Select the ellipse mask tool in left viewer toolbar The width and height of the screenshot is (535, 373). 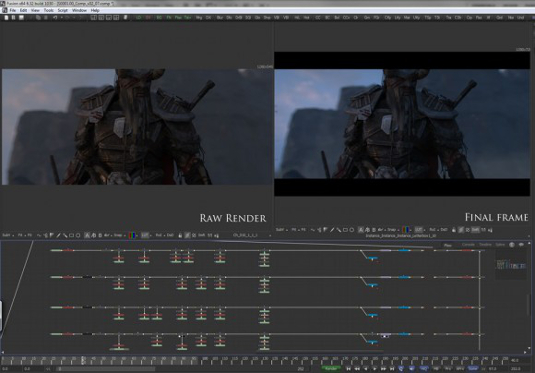78,235
